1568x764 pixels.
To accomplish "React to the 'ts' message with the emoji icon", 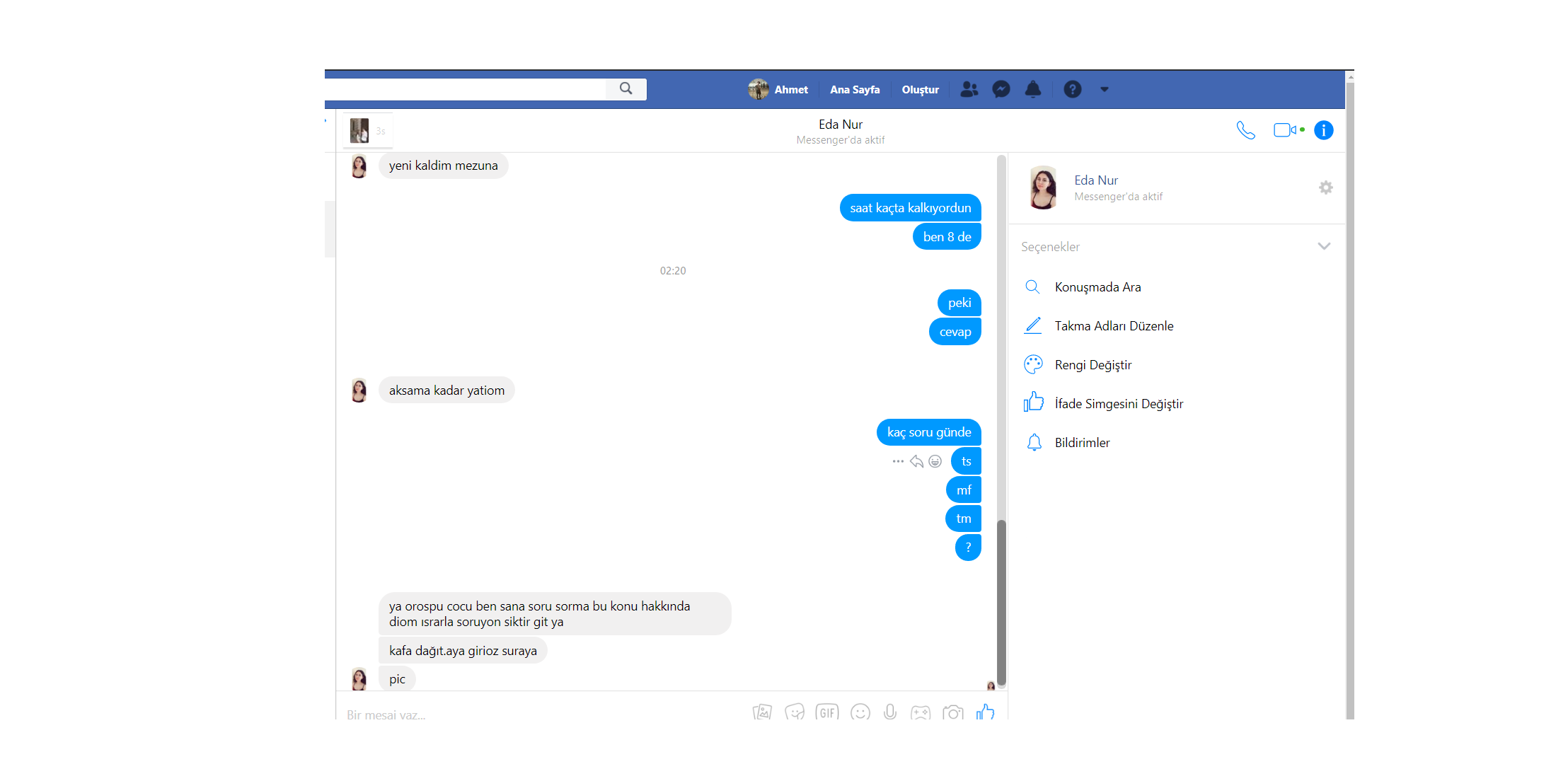I will pyautogui.click(x=935, y=461).
